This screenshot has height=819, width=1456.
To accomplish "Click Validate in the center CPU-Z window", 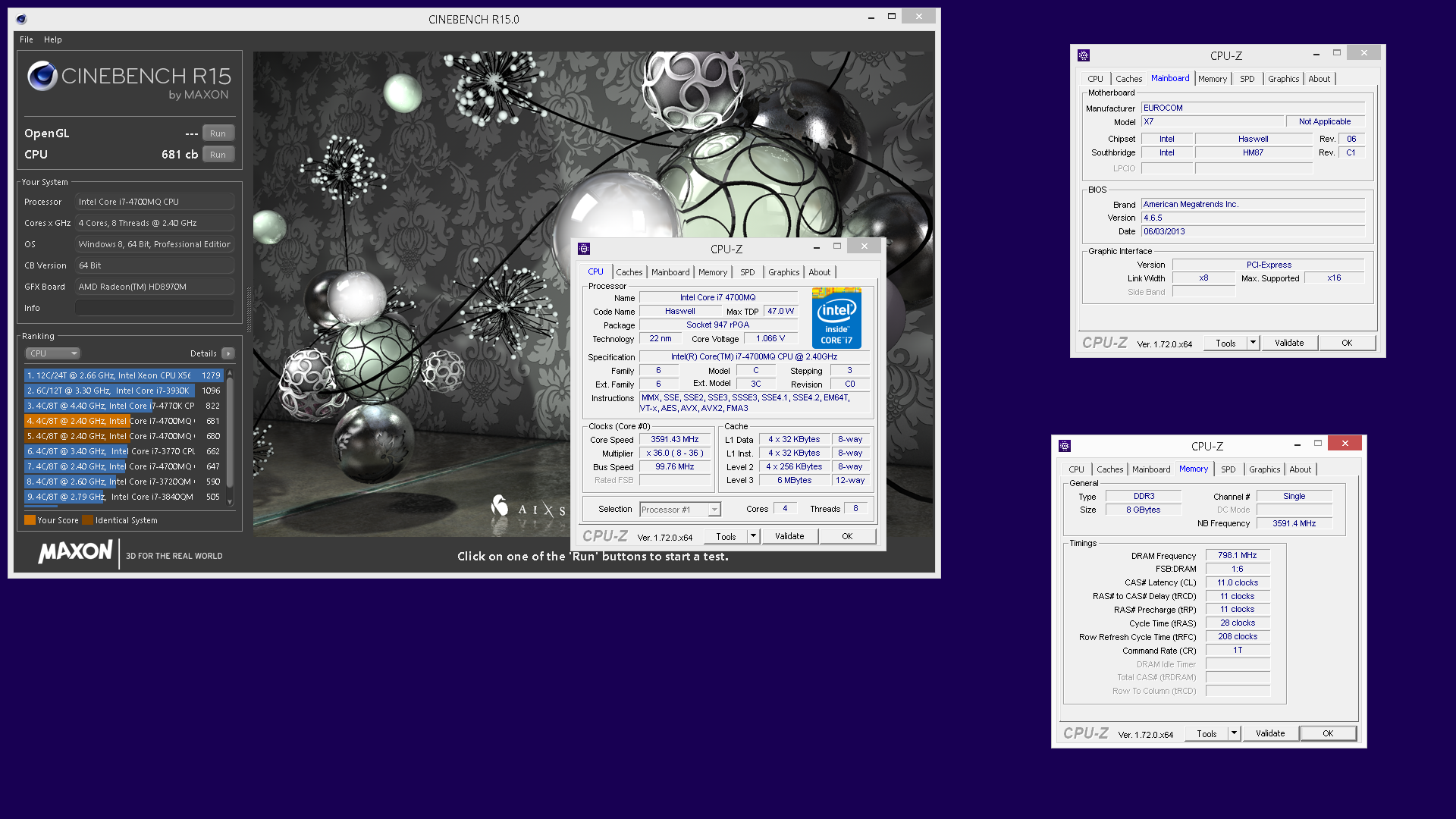I will pos(789,536).
